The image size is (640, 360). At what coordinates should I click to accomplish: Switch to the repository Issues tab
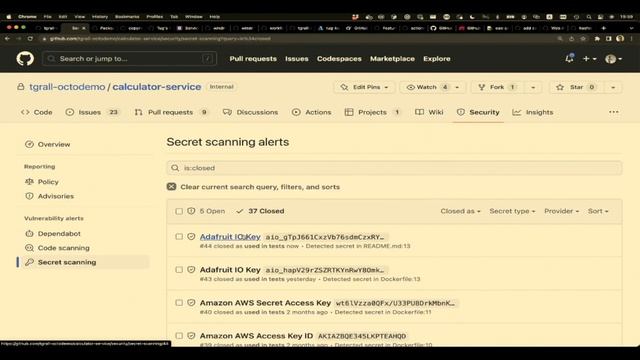92,112
